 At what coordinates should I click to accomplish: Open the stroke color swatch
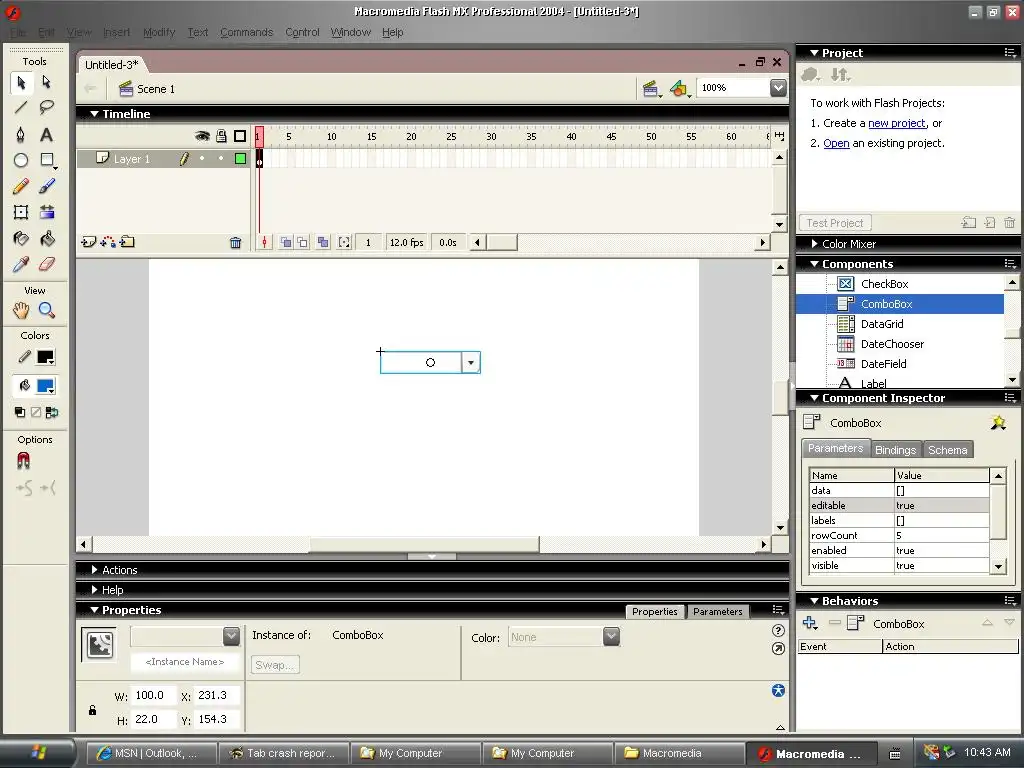click(46, 357)
